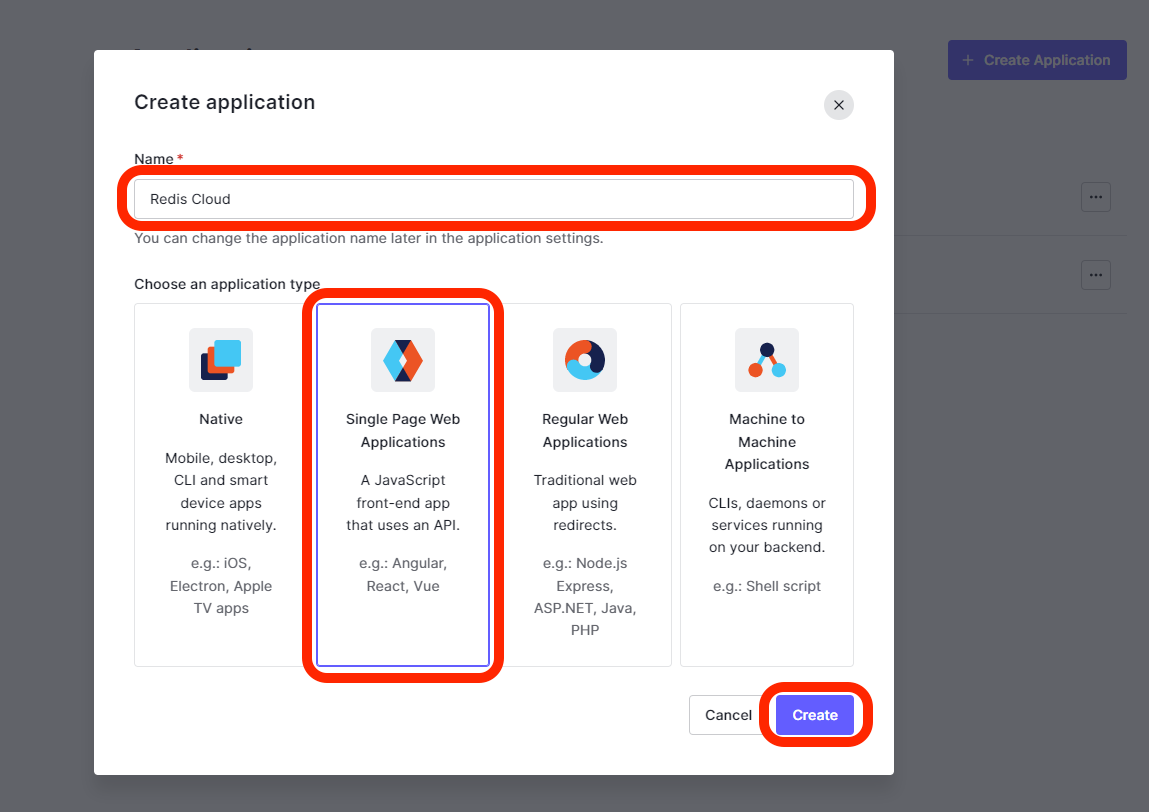Click the Node.js Express, ASP.NET example text

pyautogui.click(x=585, y=597)
